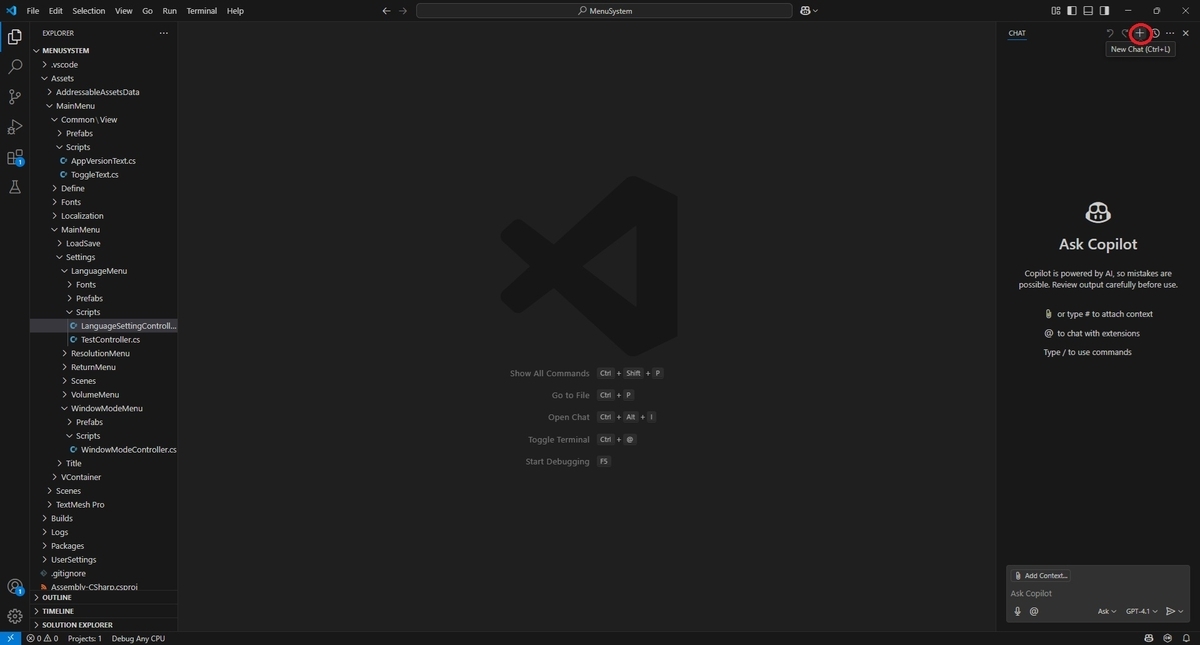Toggle the primary side bar visibility
This screenshot has height=645, width=1200.
click(x=1072, y=11)
